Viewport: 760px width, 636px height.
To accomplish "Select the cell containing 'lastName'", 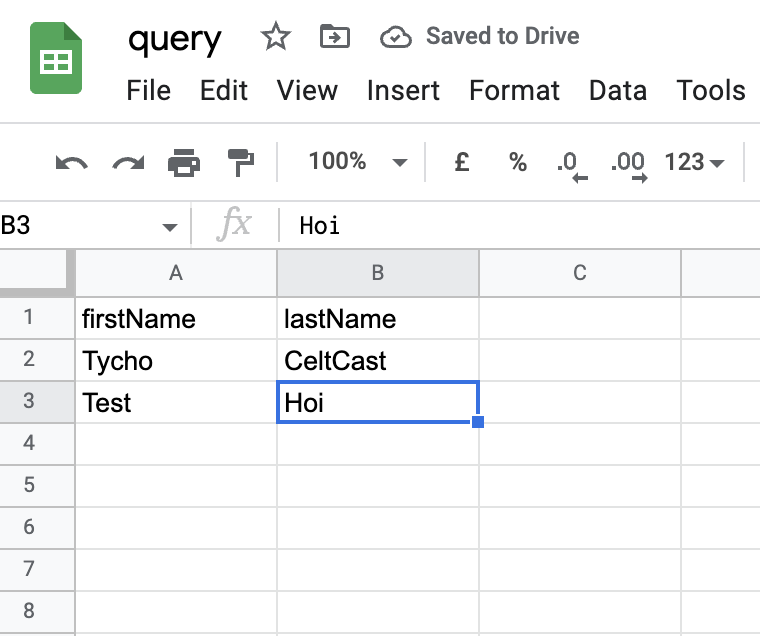I will coord(378,318).
